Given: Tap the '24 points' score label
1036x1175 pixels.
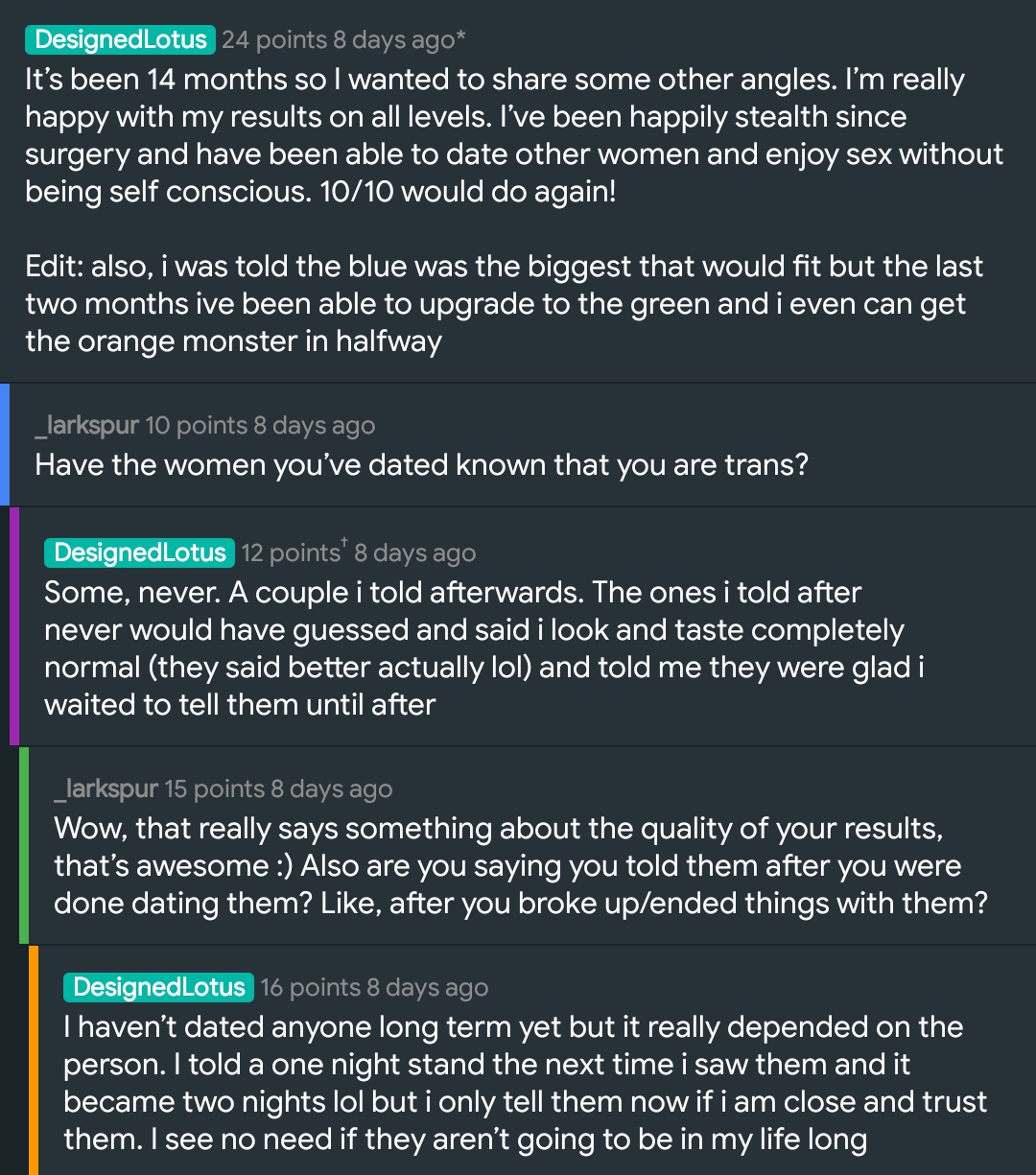Looking at the screenshot, I should (274, 40).
